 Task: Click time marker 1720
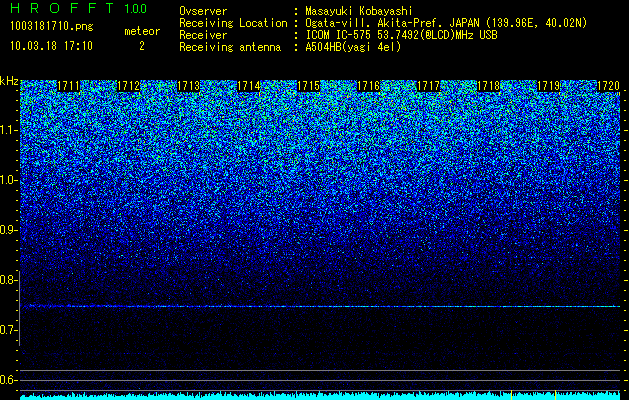click(x=609, y=86)
